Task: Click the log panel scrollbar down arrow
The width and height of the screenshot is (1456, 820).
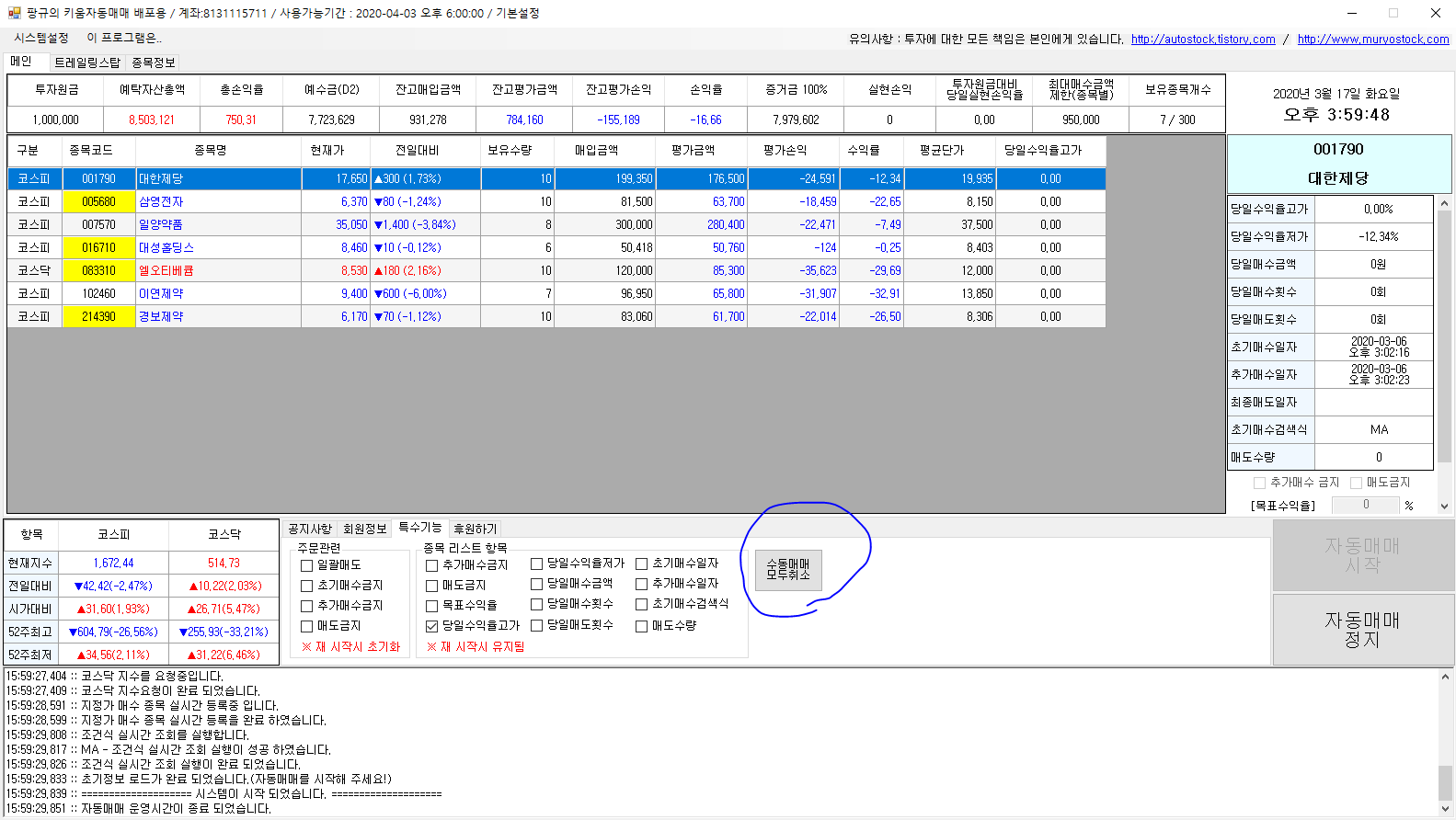Action: [1445, 809]
